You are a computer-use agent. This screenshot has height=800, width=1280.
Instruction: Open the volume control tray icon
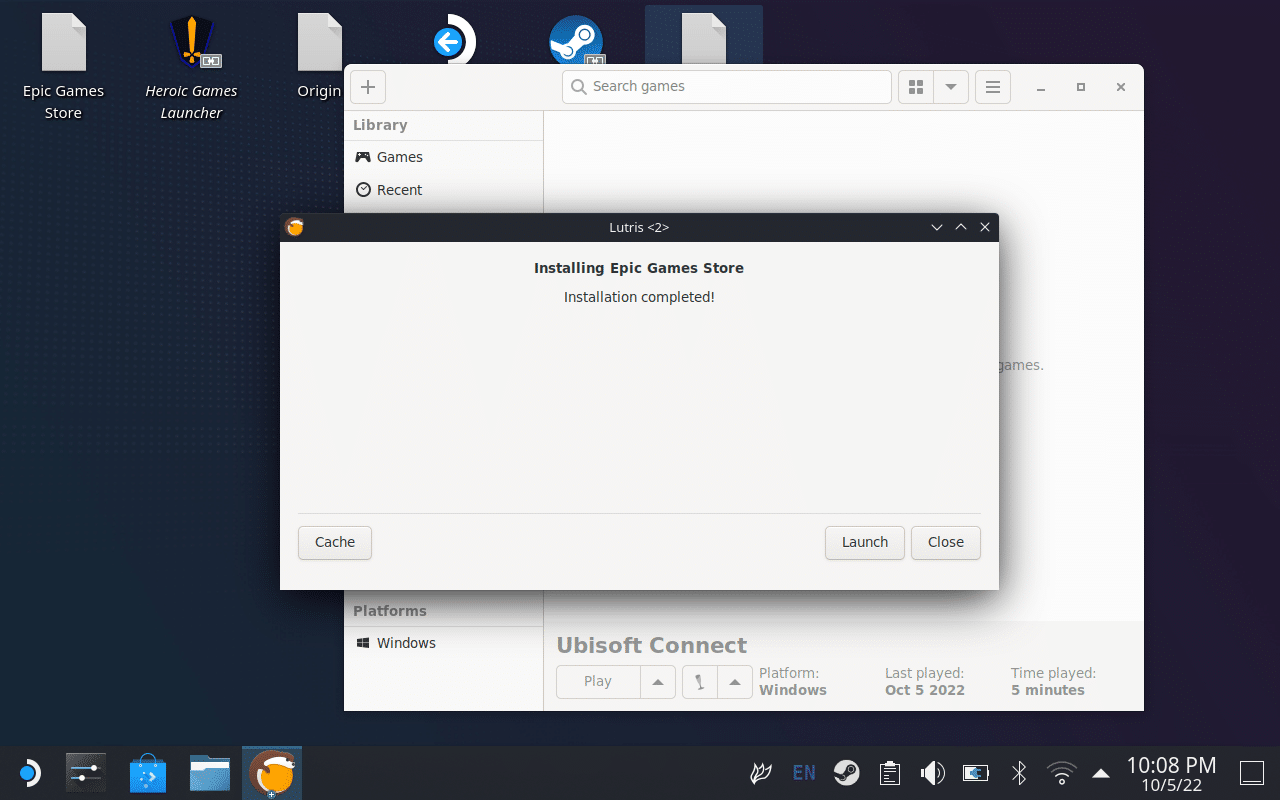pyautogui.click(x=932, y=773)
